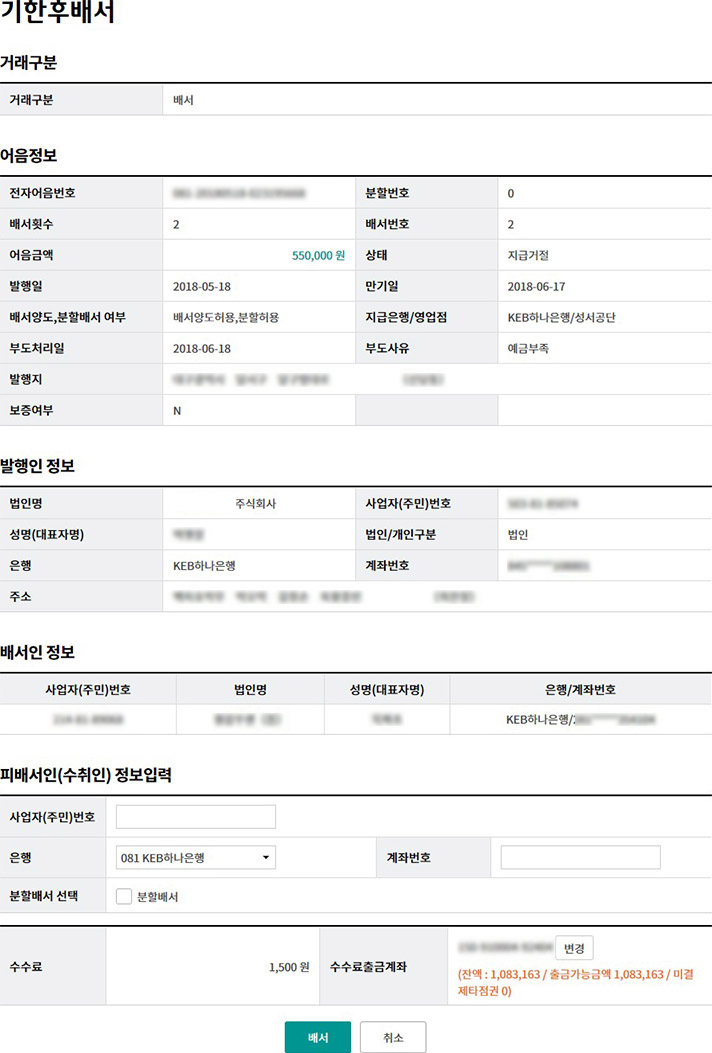Screen dimensions: 712x1053
Task: Click the 어음금액 value 550,000 원
Action: pyautogui.click(x=318, y=255)
